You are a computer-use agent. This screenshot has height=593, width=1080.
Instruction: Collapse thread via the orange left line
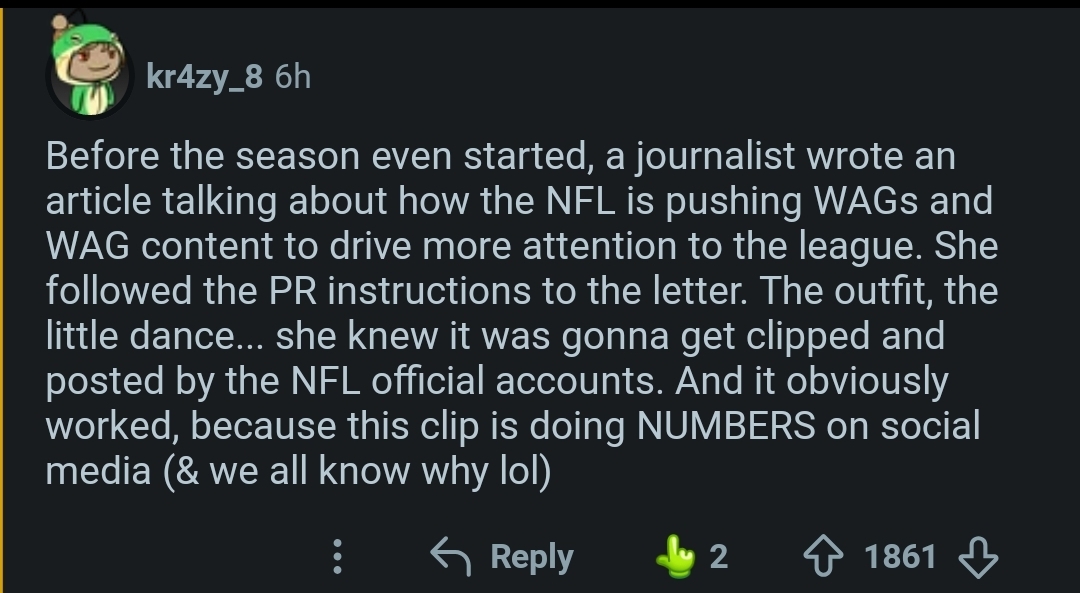tap(1, 301)
